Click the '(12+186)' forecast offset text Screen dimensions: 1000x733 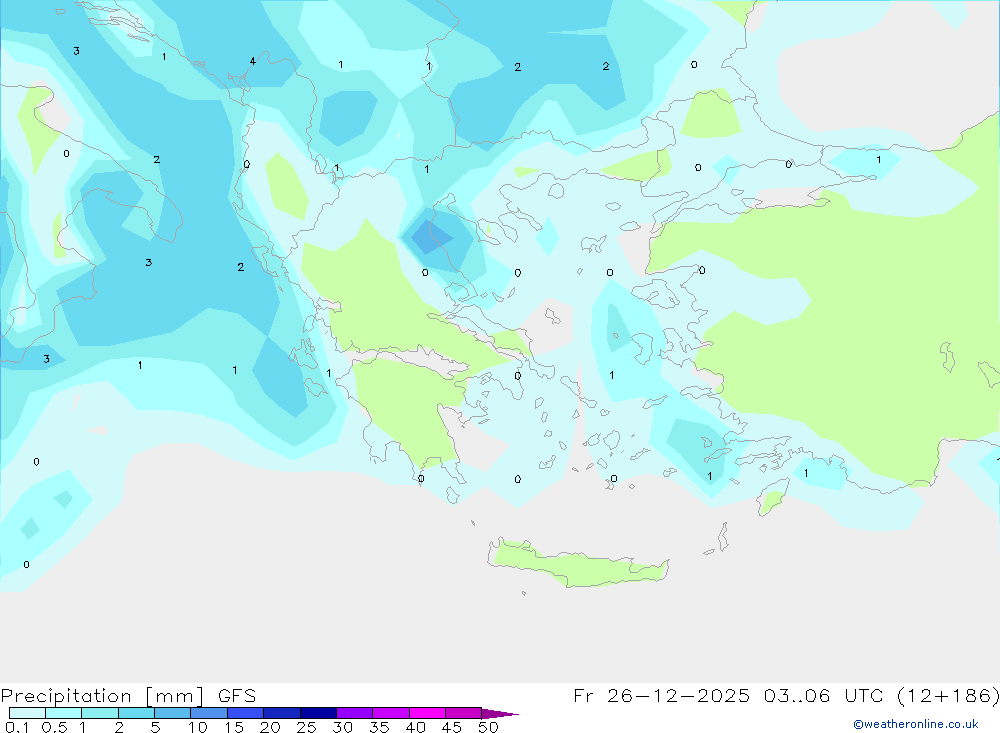coord(948,695)
